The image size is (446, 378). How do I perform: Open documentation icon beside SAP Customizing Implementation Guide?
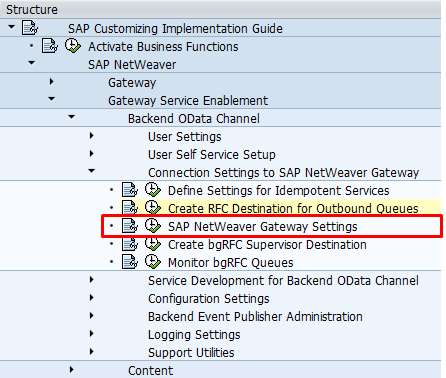point(30,28)
